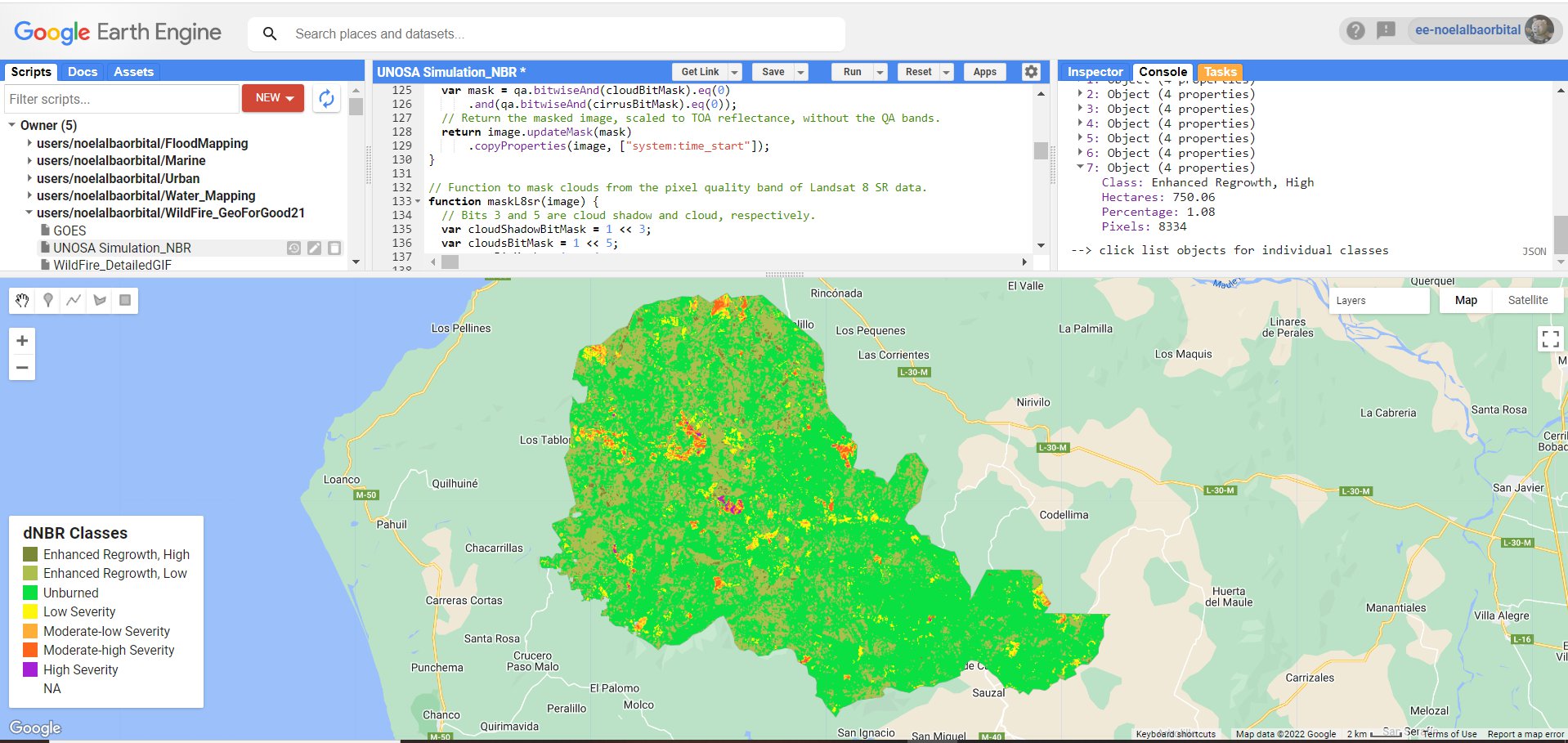Viewport: 1568px width, 743px height.
Task: Rename UNOSA Simulation_NBR using the pencil icon
Action: point(314,248)
